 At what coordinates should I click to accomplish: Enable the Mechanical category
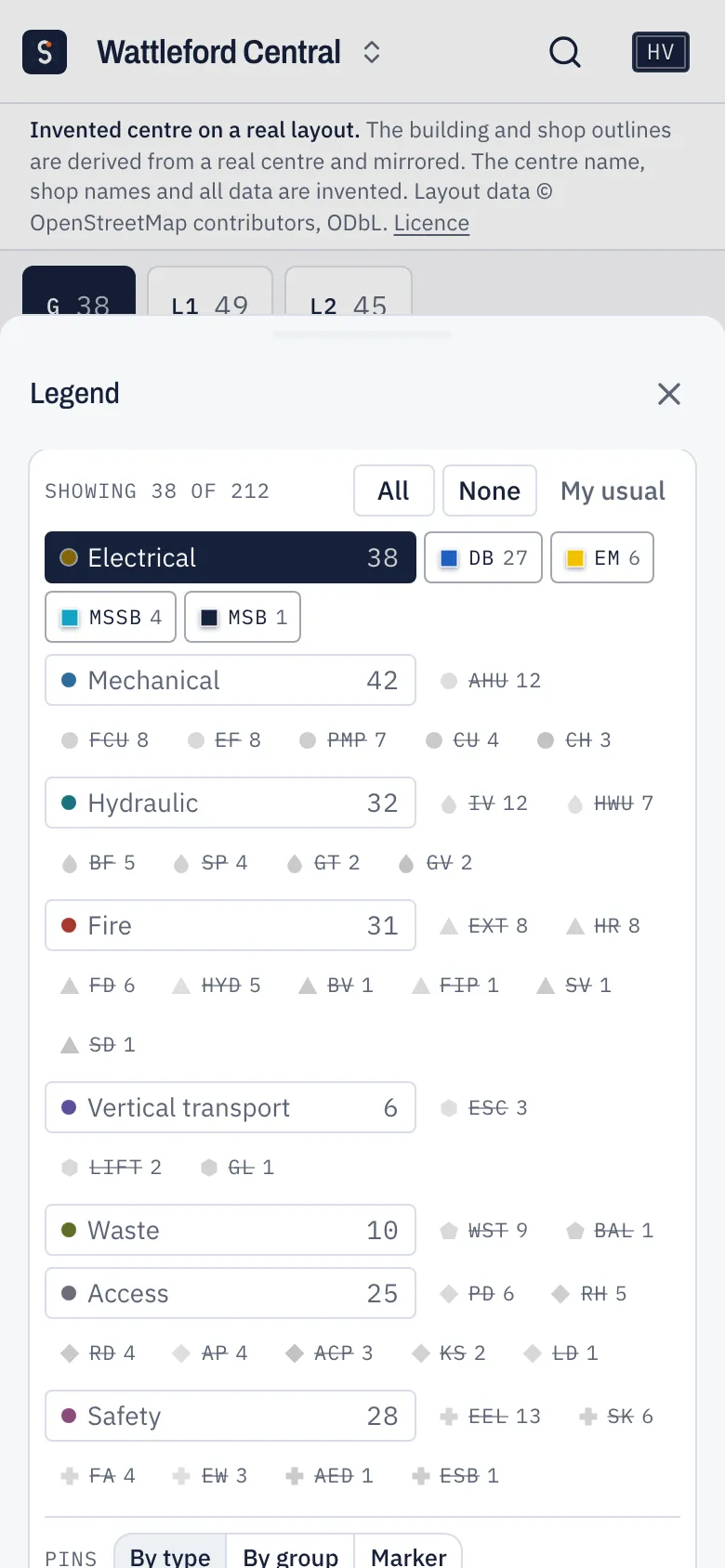[x=231, y=680]
